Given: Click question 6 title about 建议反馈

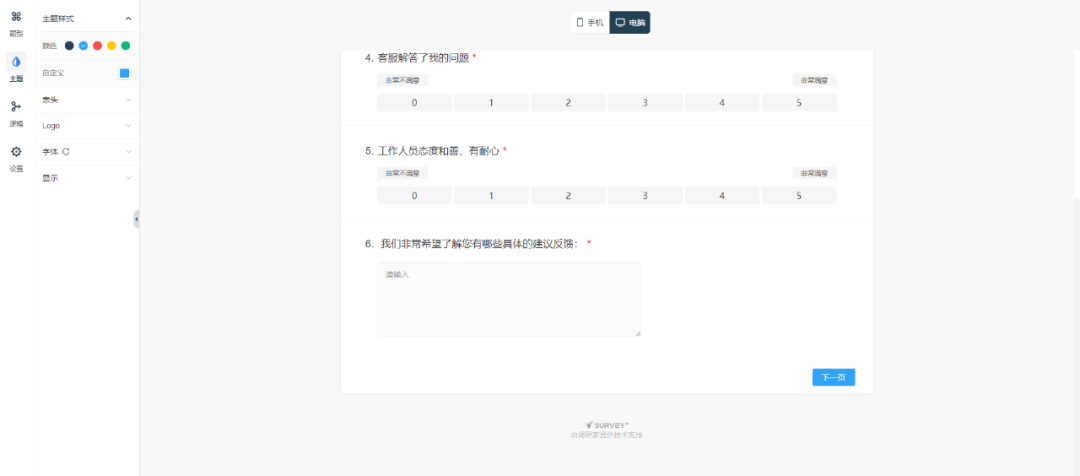Looking at the screenshot, I should click(479, 243).
